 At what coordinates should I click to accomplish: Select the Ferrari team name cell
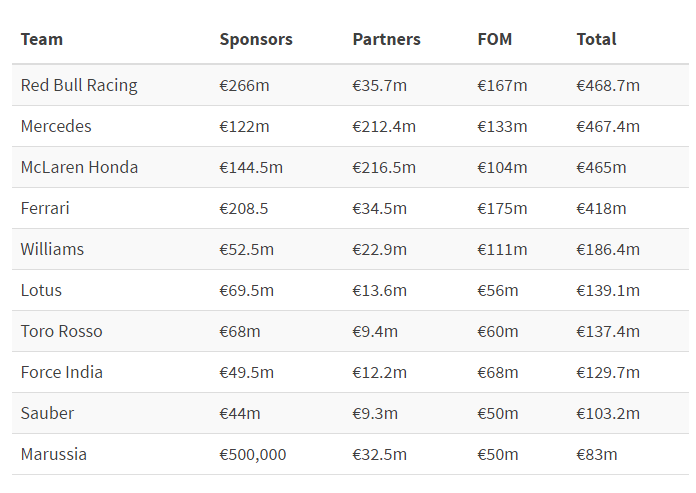click(x=45, y=208)
